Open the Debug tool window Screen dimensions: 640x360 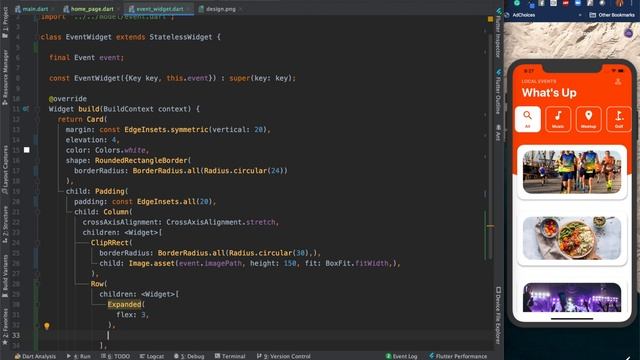coord(189,356)
